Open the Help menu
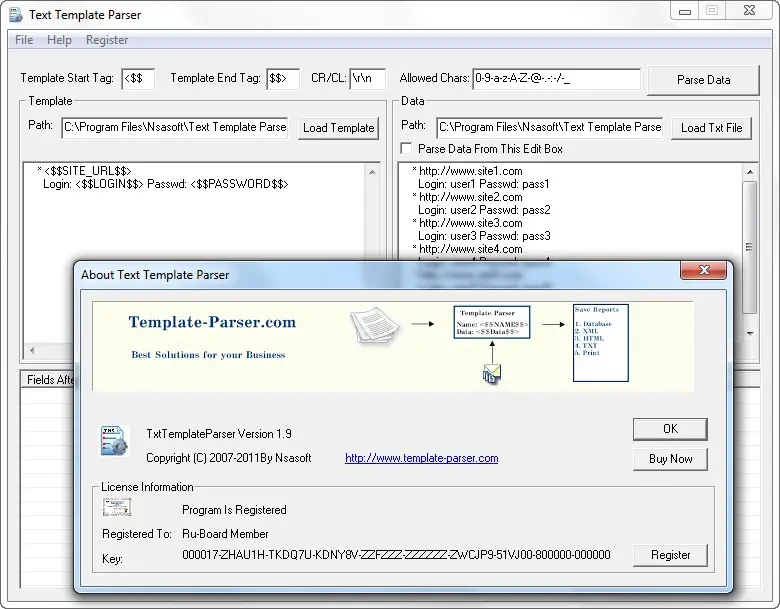 (x=59, y=40)
